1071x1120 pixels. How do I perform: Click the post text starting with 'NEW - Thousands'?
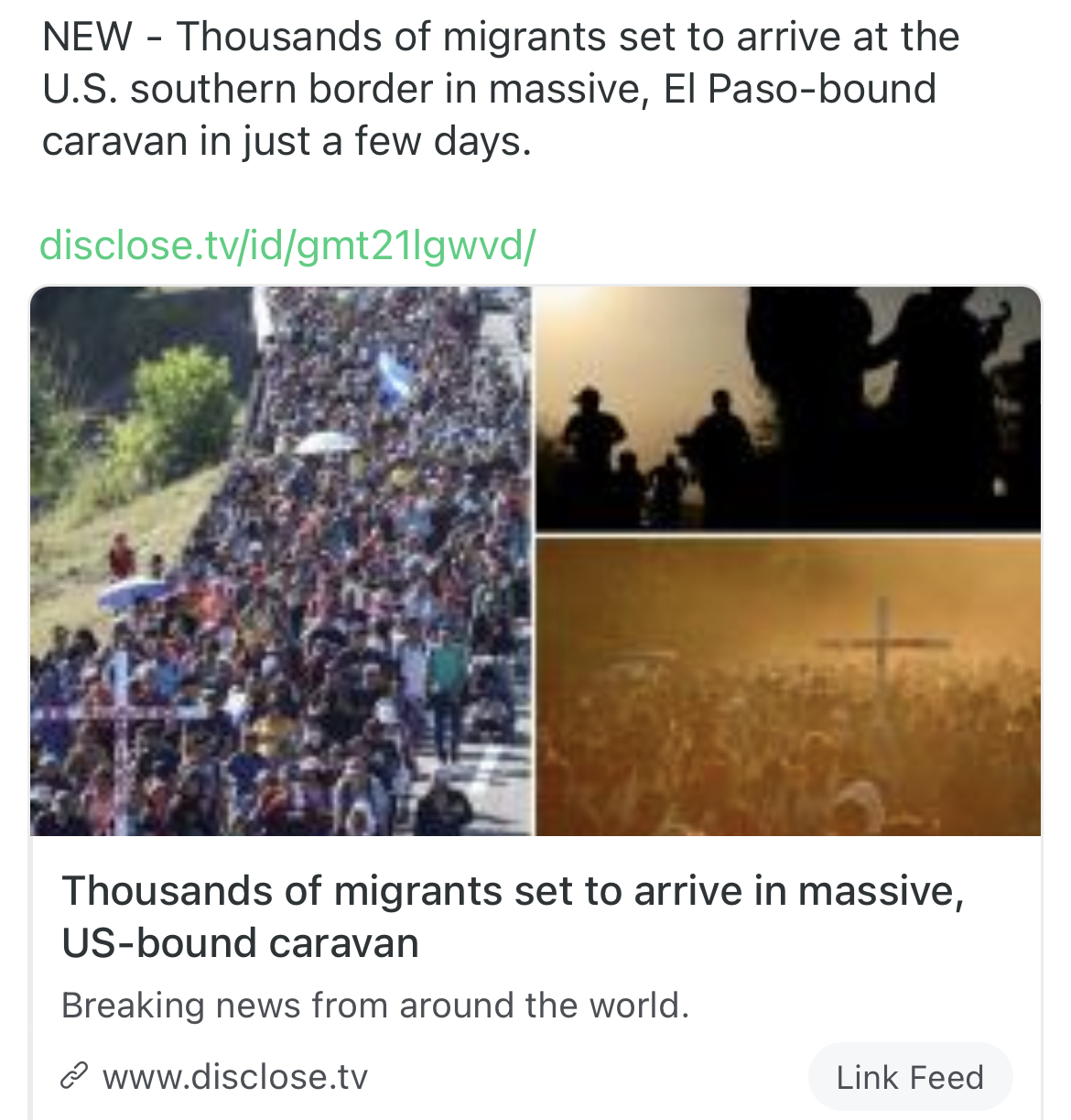[501, 89]
